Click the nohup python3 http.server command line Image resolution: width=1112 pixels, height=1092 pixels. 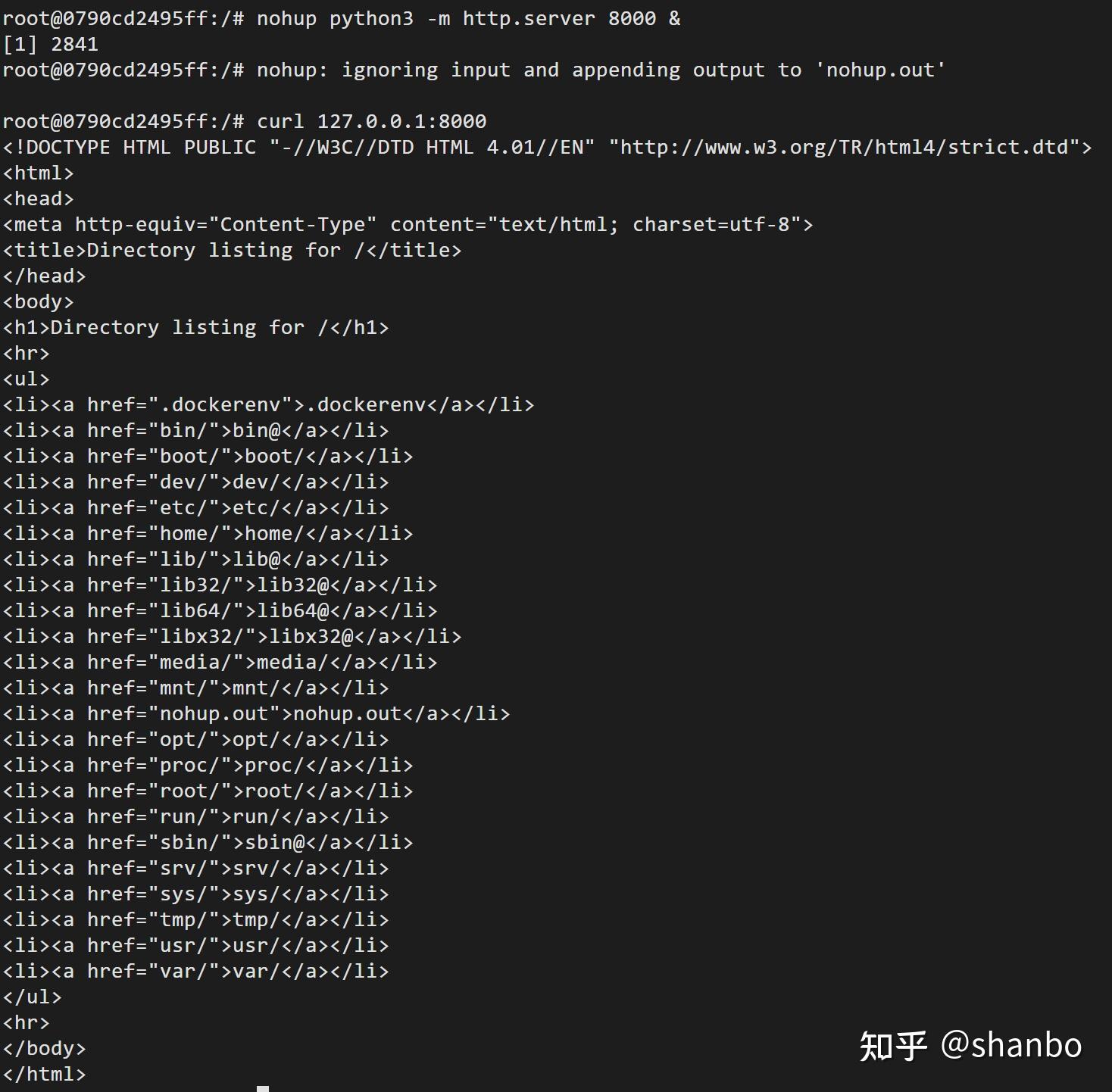(x=342, y=19)
